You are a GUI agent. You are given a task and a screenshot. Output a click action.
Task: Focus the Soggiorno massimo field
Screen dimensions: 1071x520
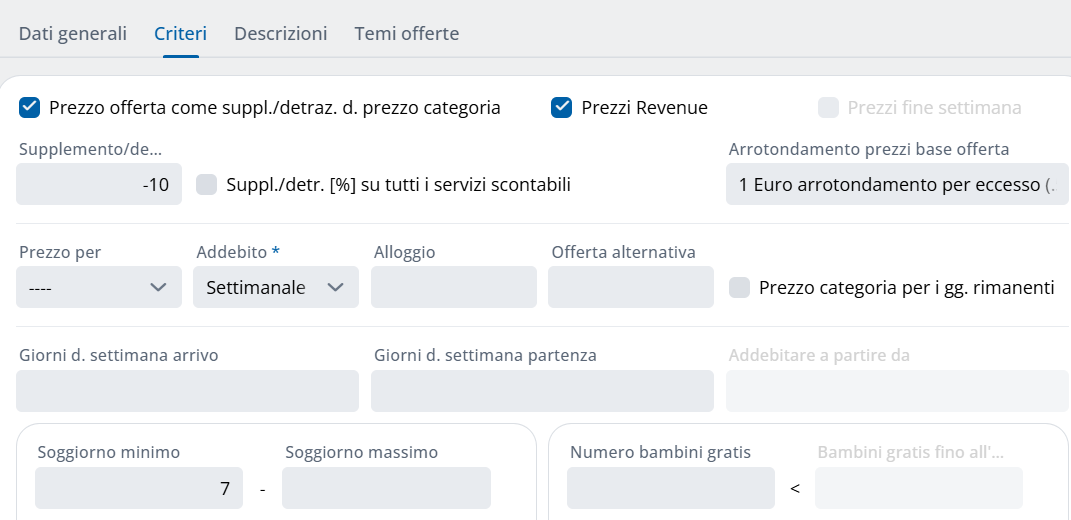[x=386, y=489]
